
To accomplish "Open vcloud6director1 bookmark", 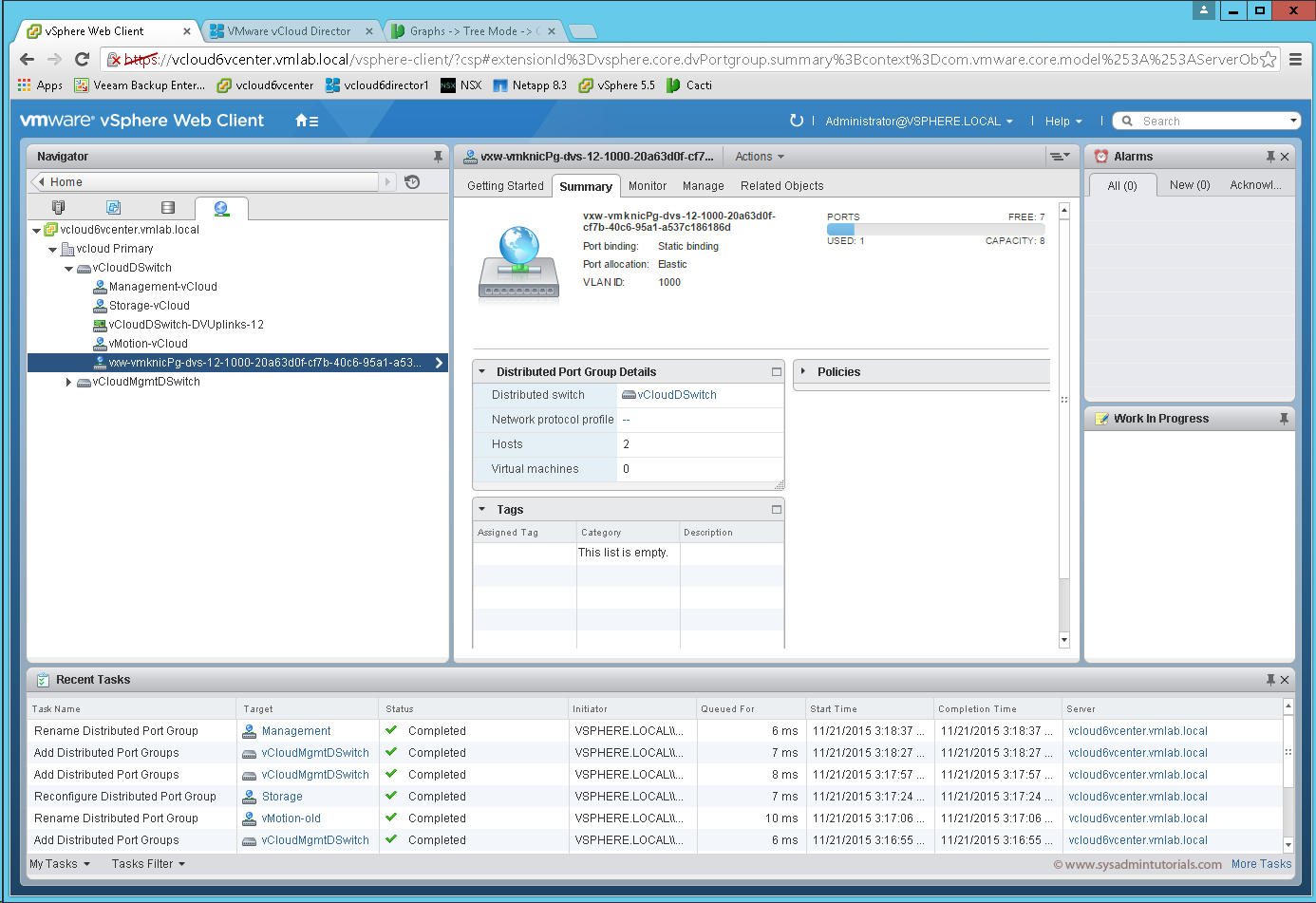I will 377,85.
